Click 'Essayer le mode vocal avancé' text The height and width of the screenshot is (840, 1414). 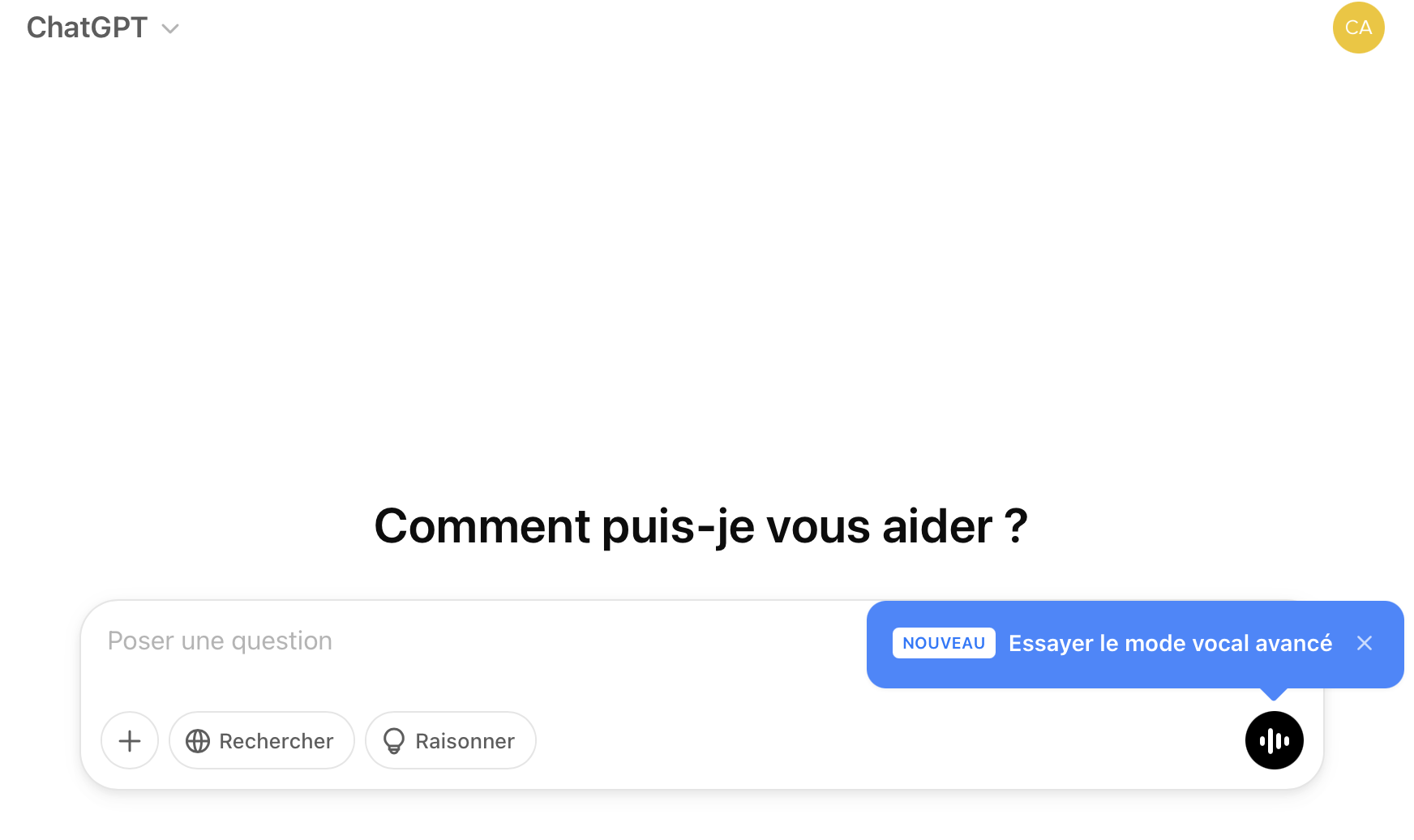coord(1170,643)
